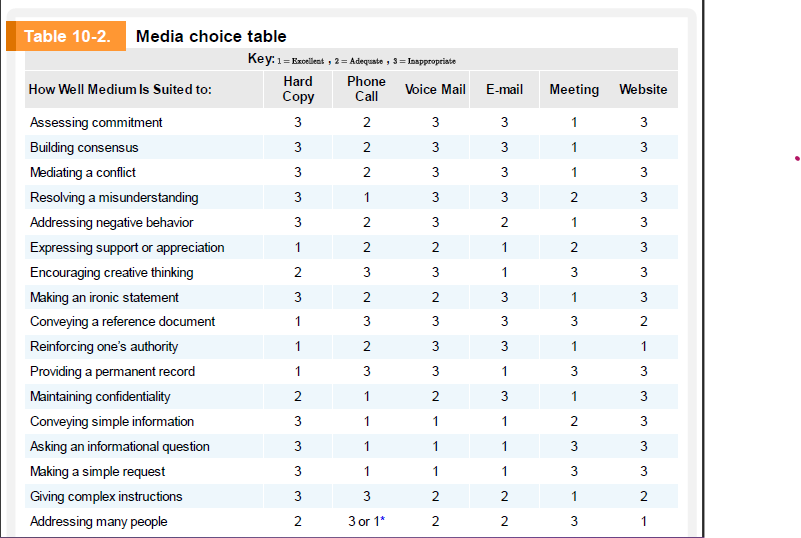Viewport: 801px width, 538px height.
Task: Click Voice Mail value for Asking an informational question
Action: click(x=435, y=447)
